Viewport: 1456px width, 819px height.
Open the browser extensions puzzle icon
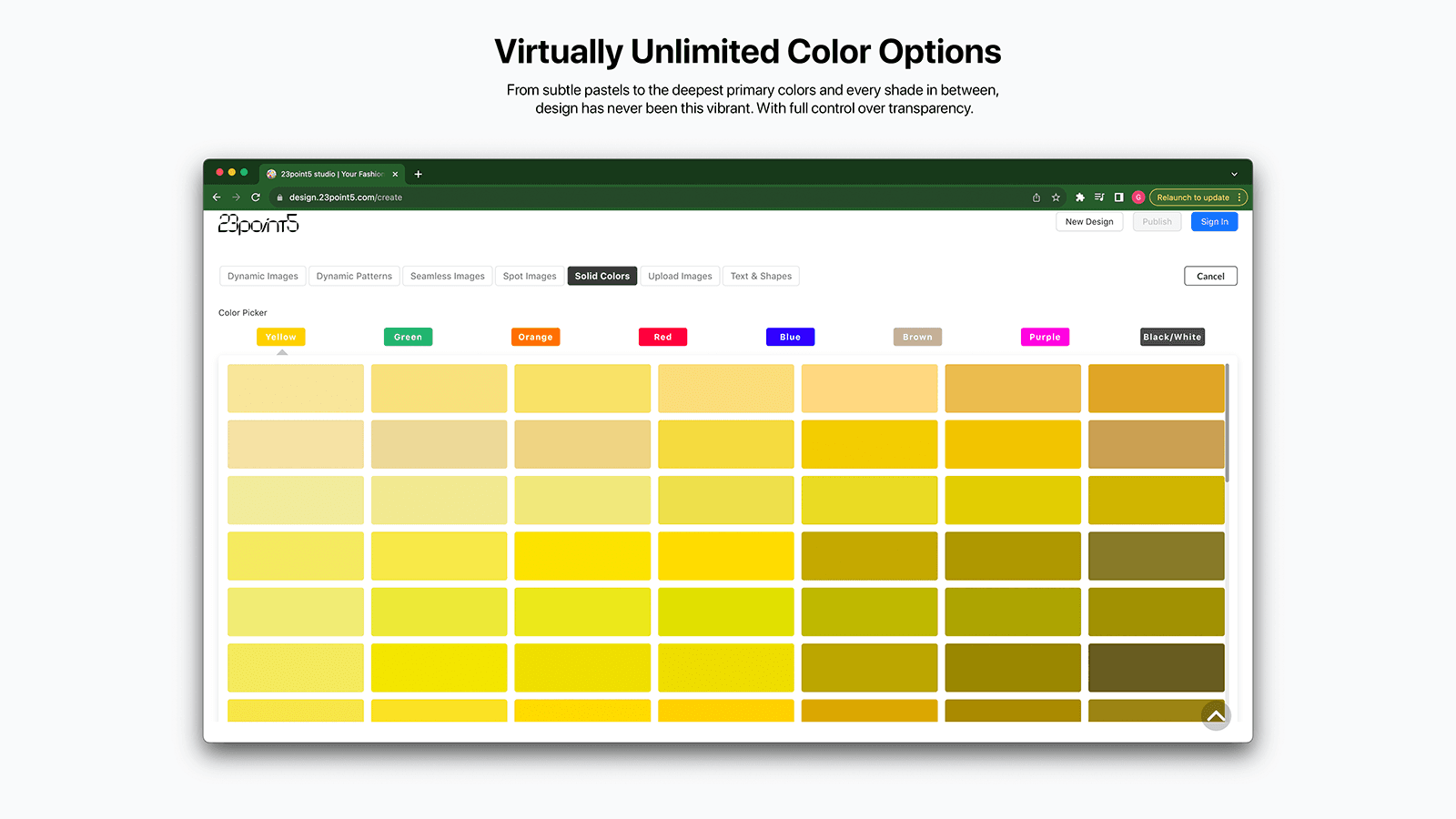(x=1079, y=197)
